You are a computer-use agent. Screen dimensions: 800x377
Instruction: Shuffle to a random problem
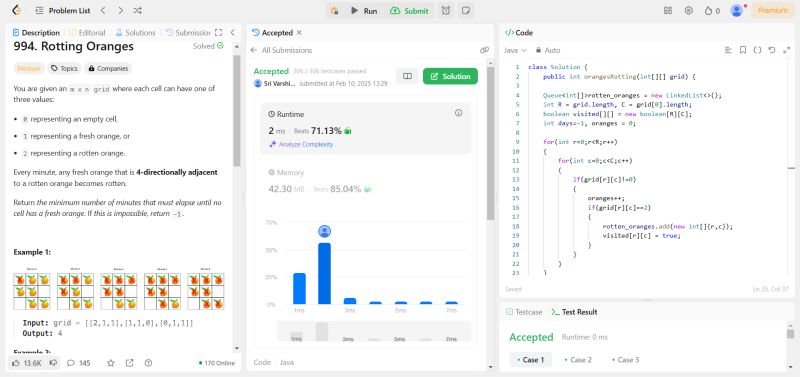point(137,10)
